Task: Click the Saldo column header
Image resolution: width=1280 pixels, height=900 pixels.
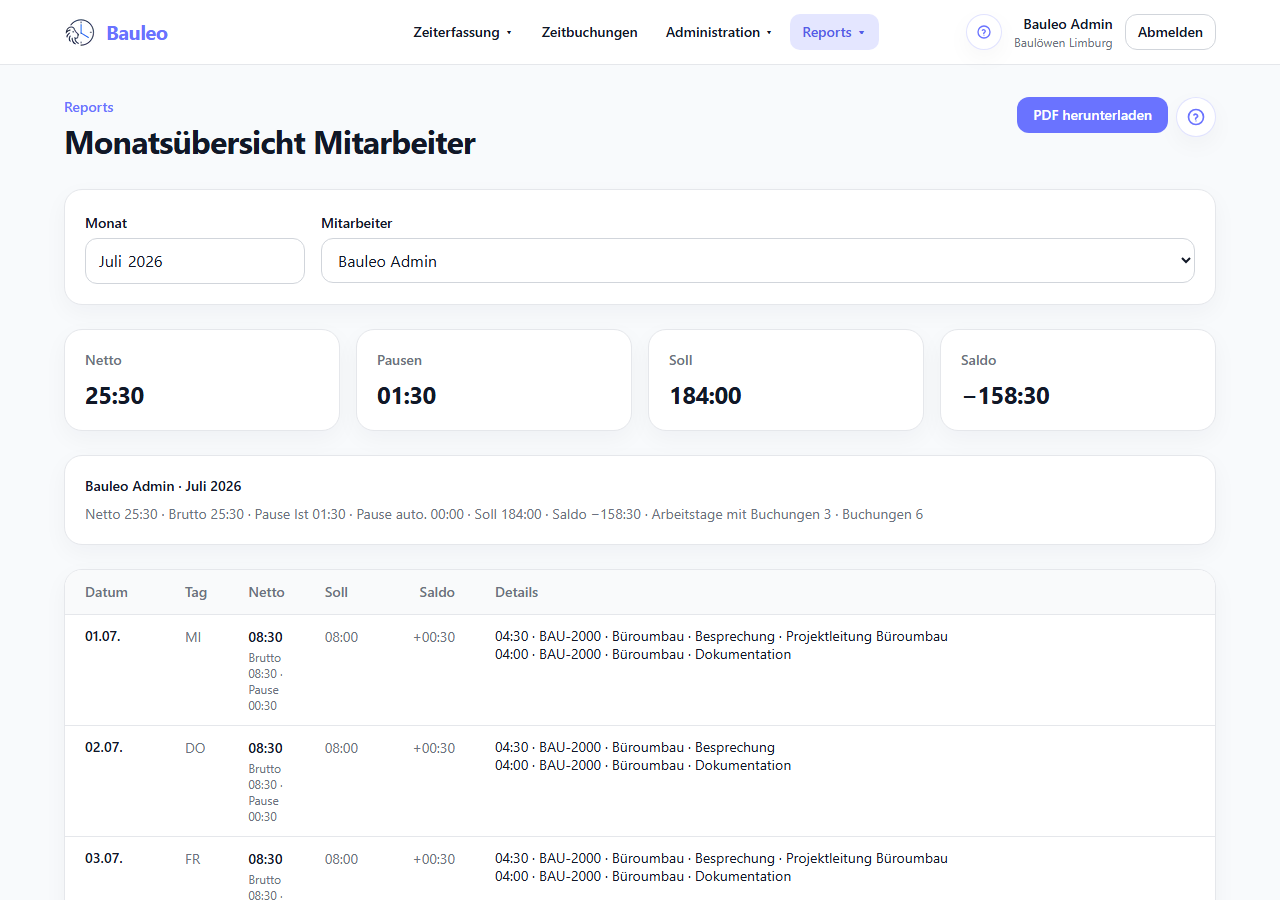Action: pos(437,592)
